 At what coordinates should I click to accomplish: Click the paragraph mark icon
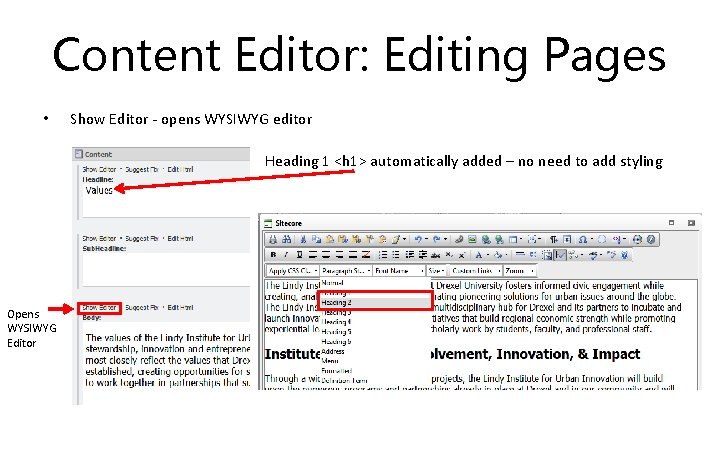coord(554,239)
